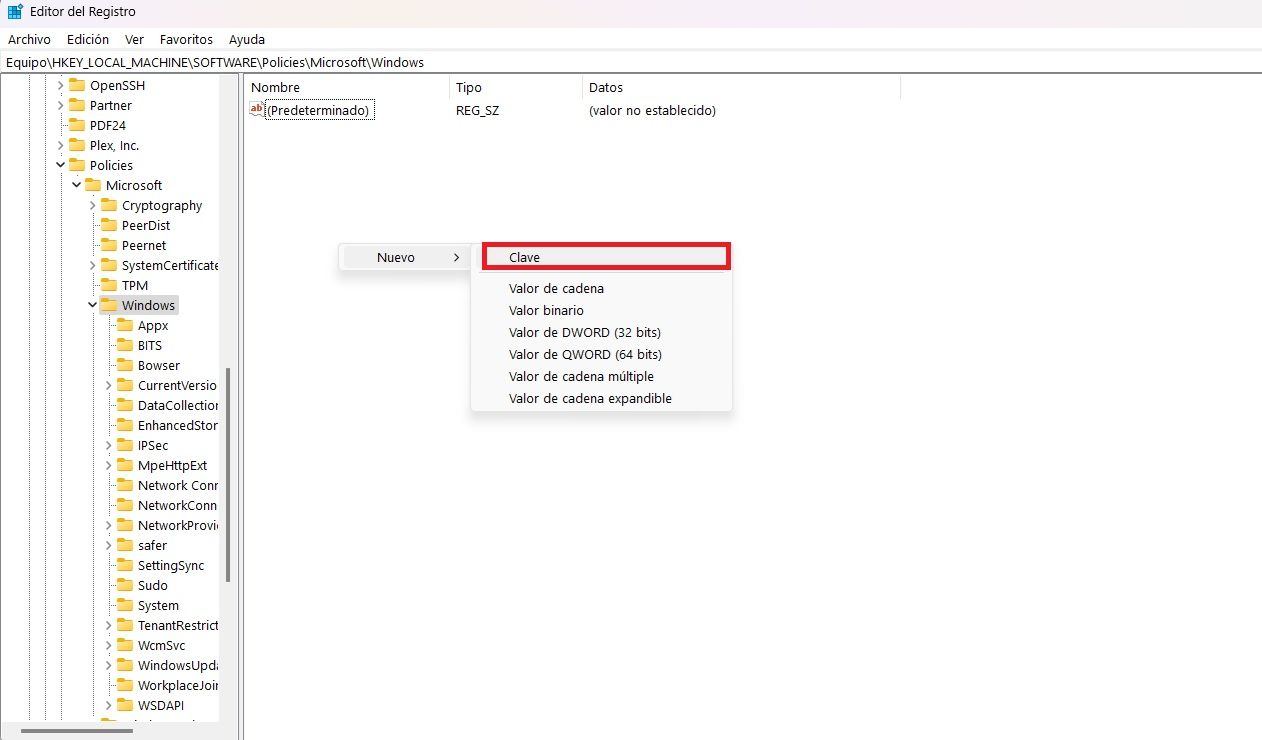Image resolution: width=1262 pixels, height=740 pixels.
Task: Click the TPM folder icon
Action: point(109,285)
